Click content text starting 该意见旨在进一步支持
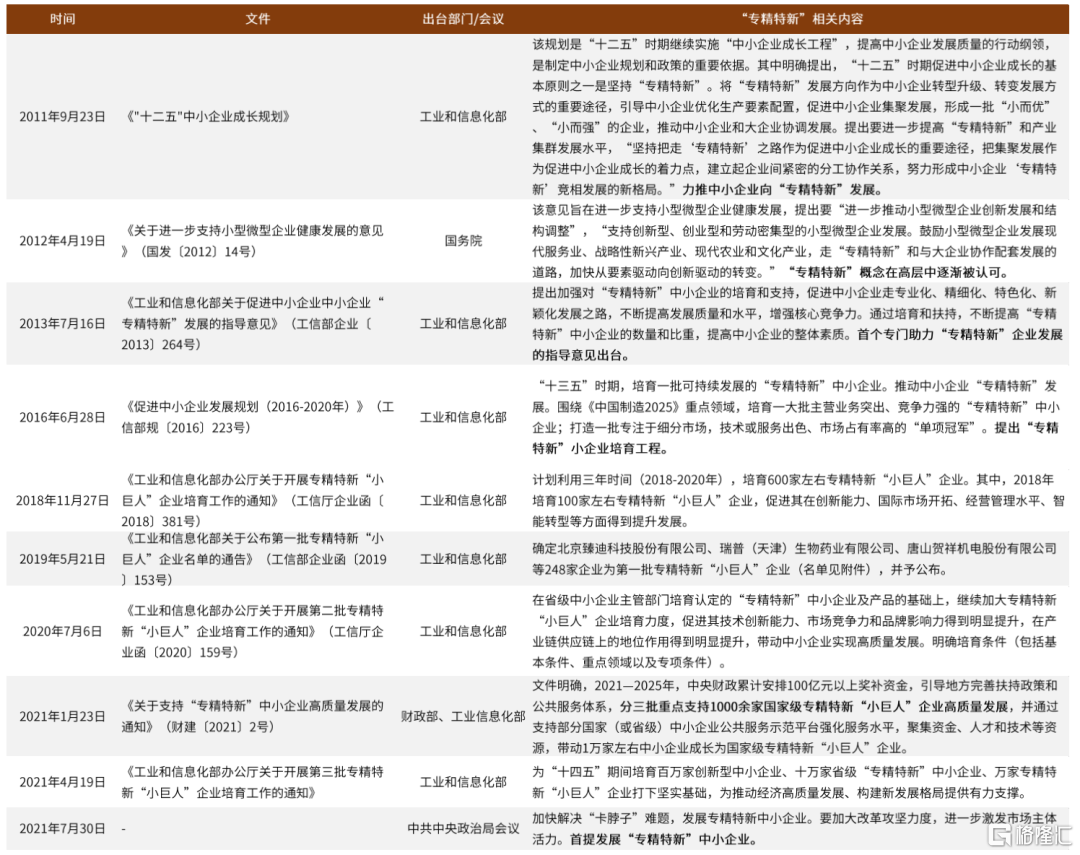This screenshot has width=1080, height=855. tap(794, 241)
